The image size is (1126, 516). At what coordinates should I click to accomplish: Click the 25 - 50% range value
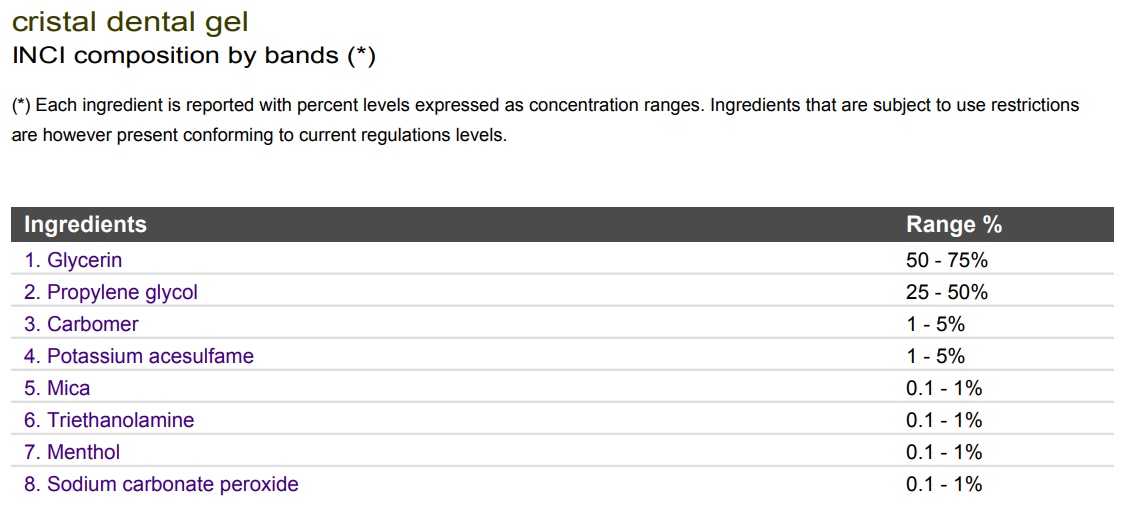(947, 292)
